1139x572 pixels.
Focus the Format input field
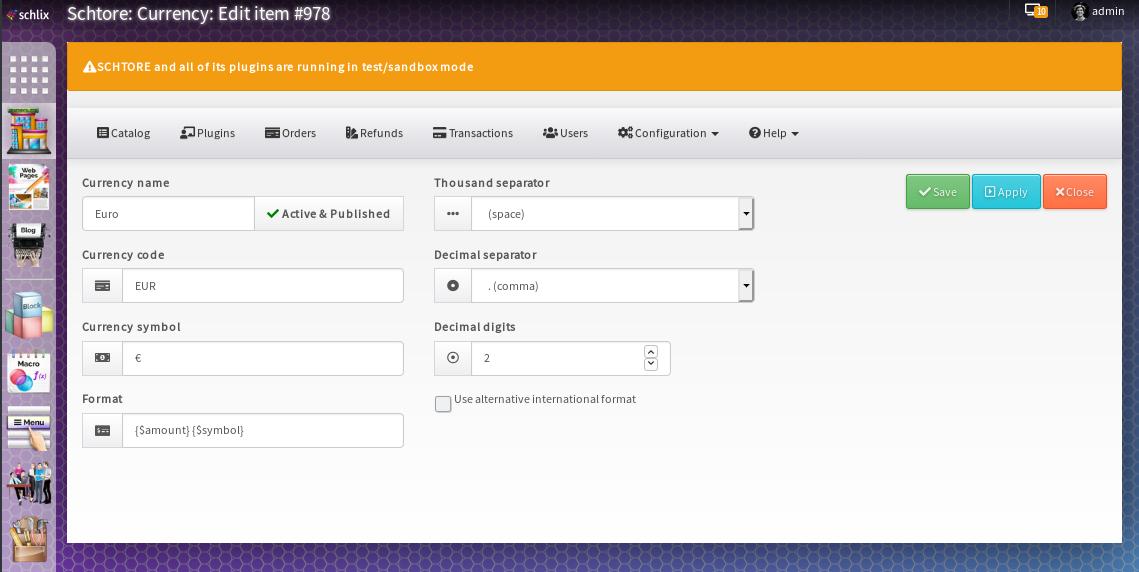tap(263, 430)
